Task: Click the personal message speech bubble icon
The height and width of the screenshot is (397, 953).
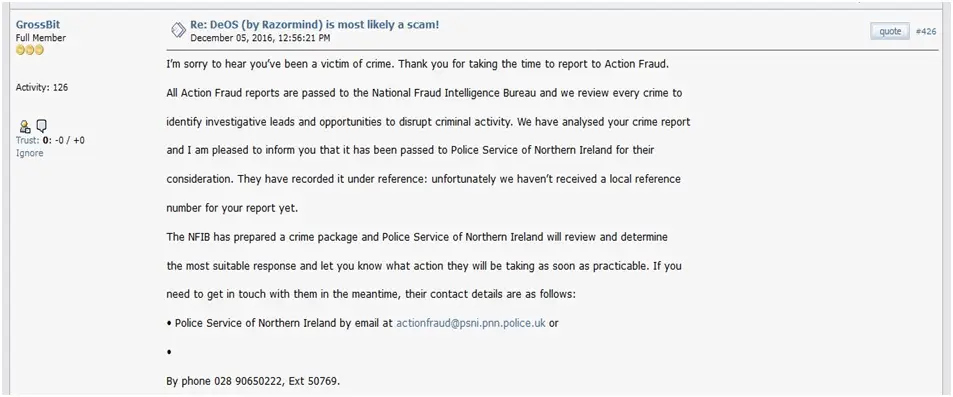Action: (41, 126)
